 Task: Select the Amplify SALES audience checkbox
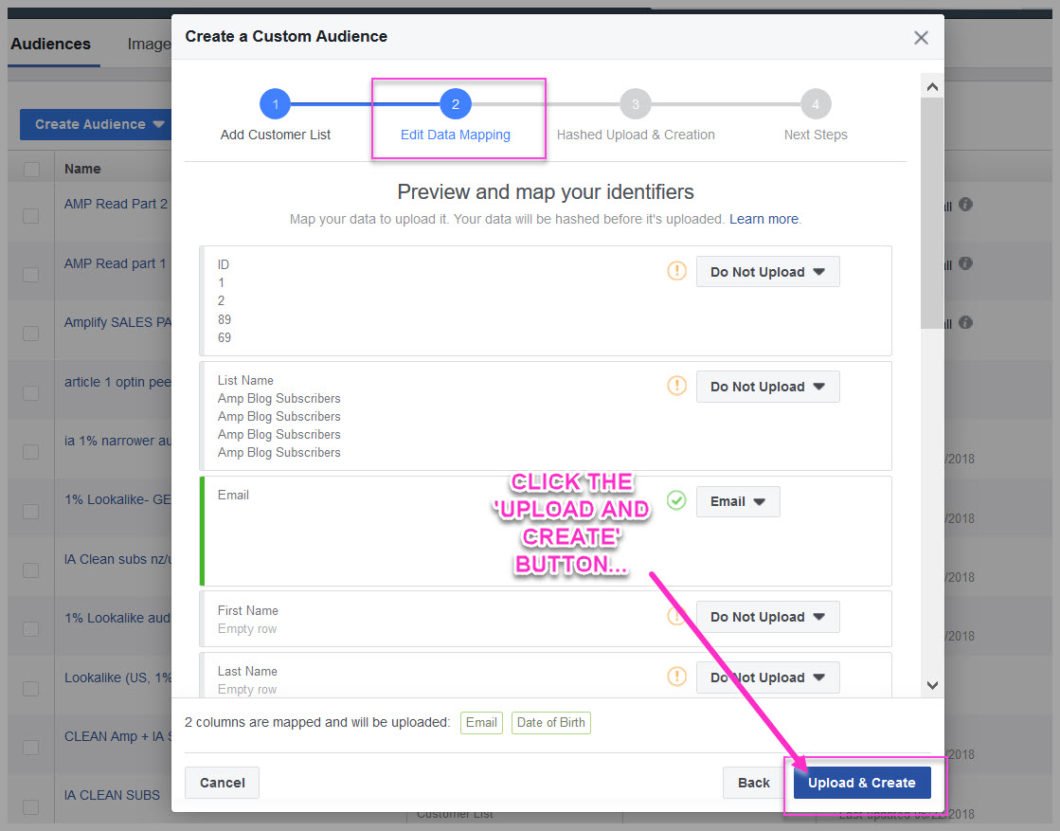point(31,333)
